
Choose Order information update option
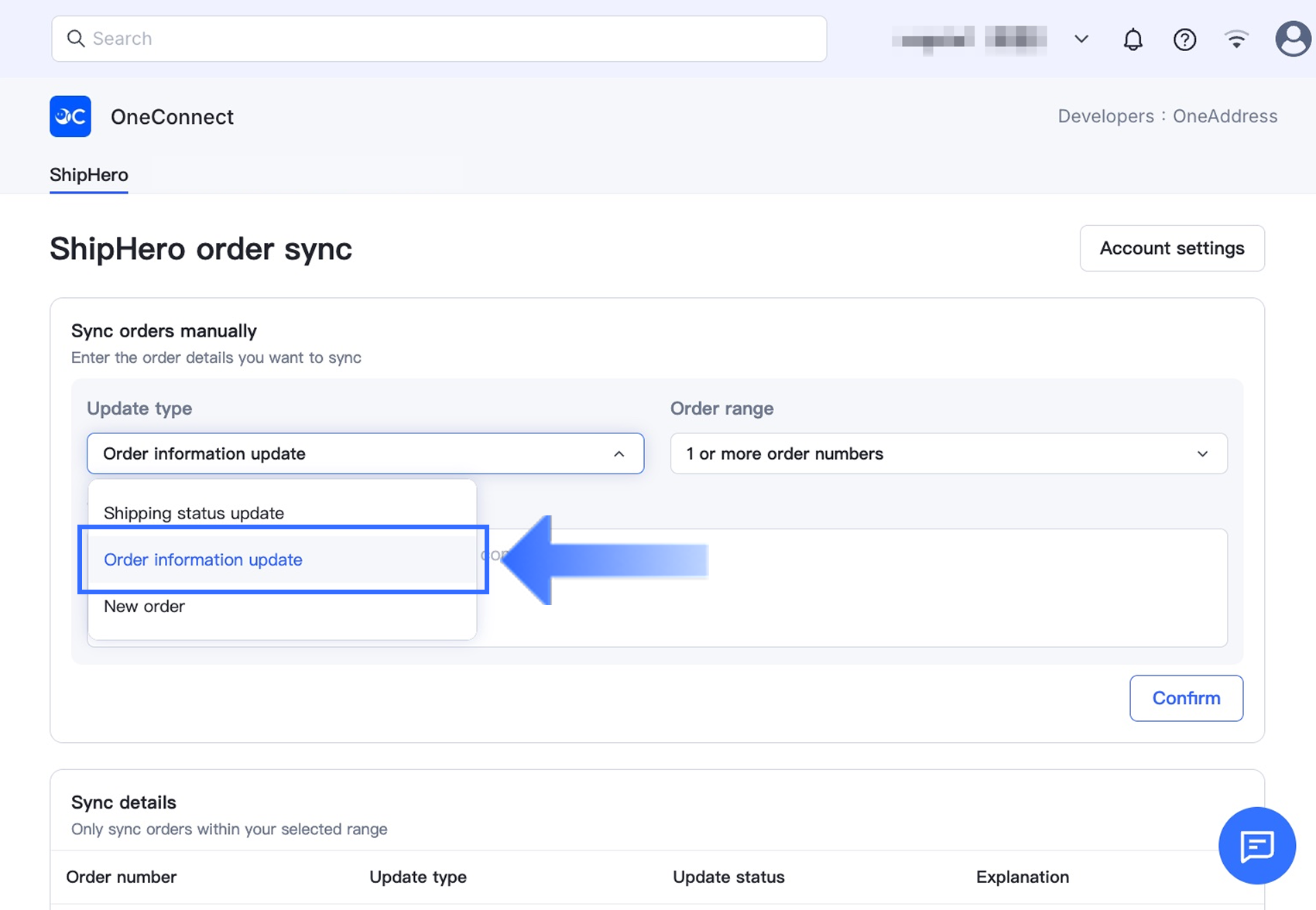[x=203, y=559]
